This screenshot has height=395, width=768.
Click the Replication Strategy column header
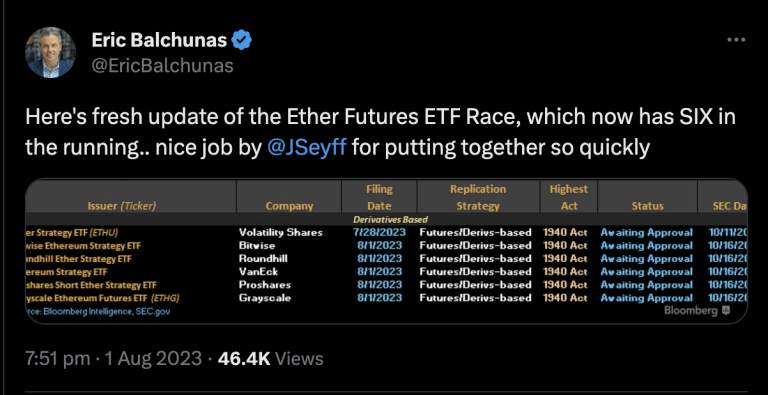[x=478, y=198]
